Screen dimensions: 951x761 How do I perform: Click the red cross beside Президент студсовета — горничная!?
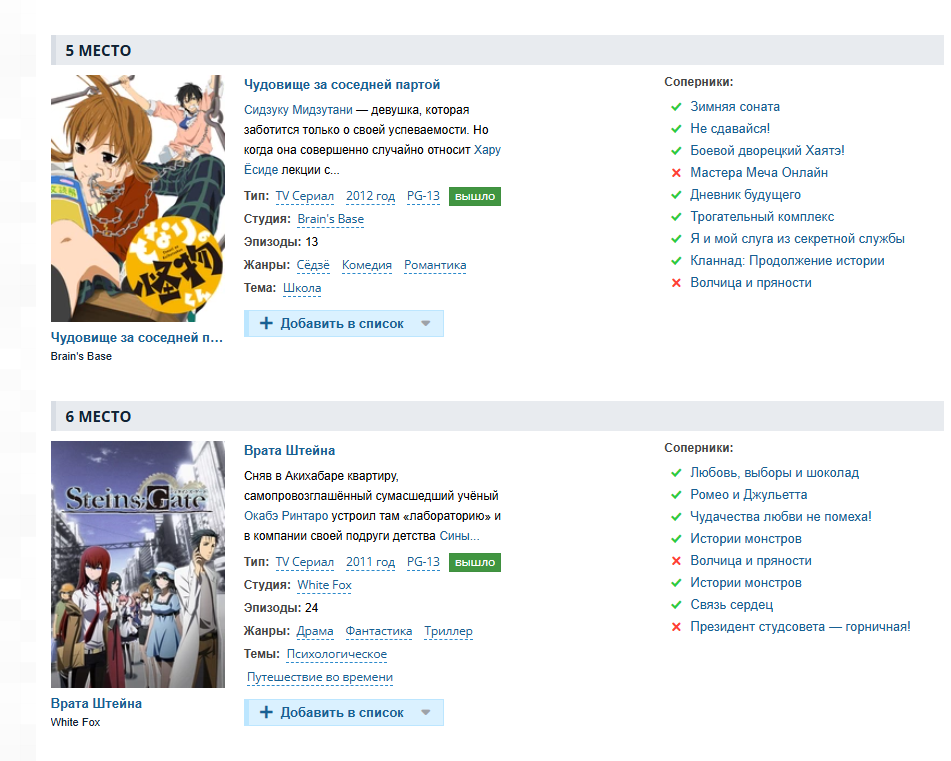[x=676, y=627]
